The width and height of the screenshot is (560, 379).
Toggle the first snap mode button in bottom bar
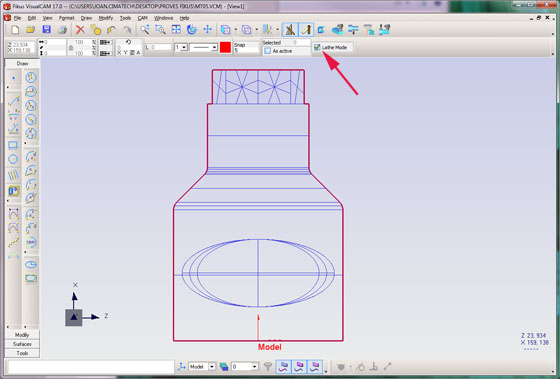click(x=284, y=366)
